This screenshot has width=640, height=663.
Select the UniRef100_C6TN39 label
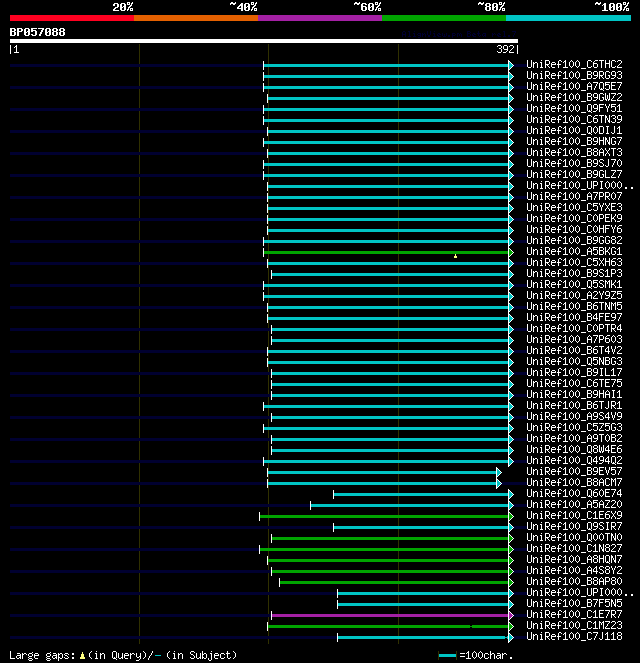[574, 119]
